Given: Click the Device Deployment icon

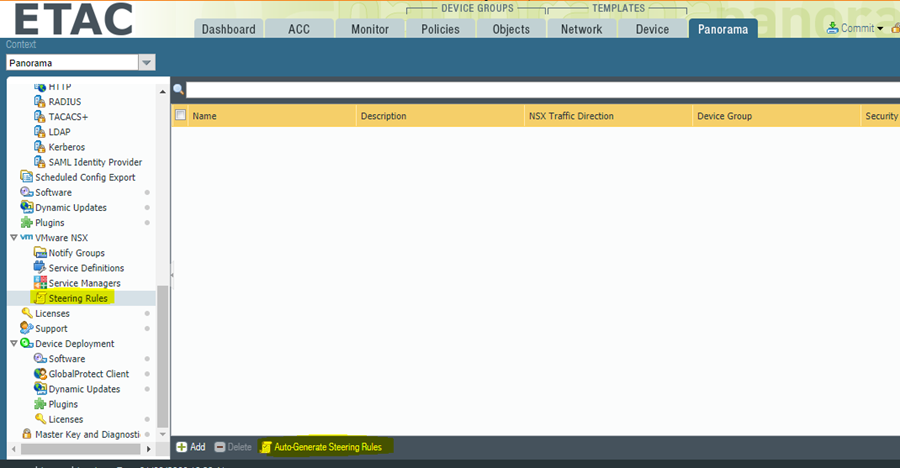Looking at the screenshot, I should tap(26, 343).
